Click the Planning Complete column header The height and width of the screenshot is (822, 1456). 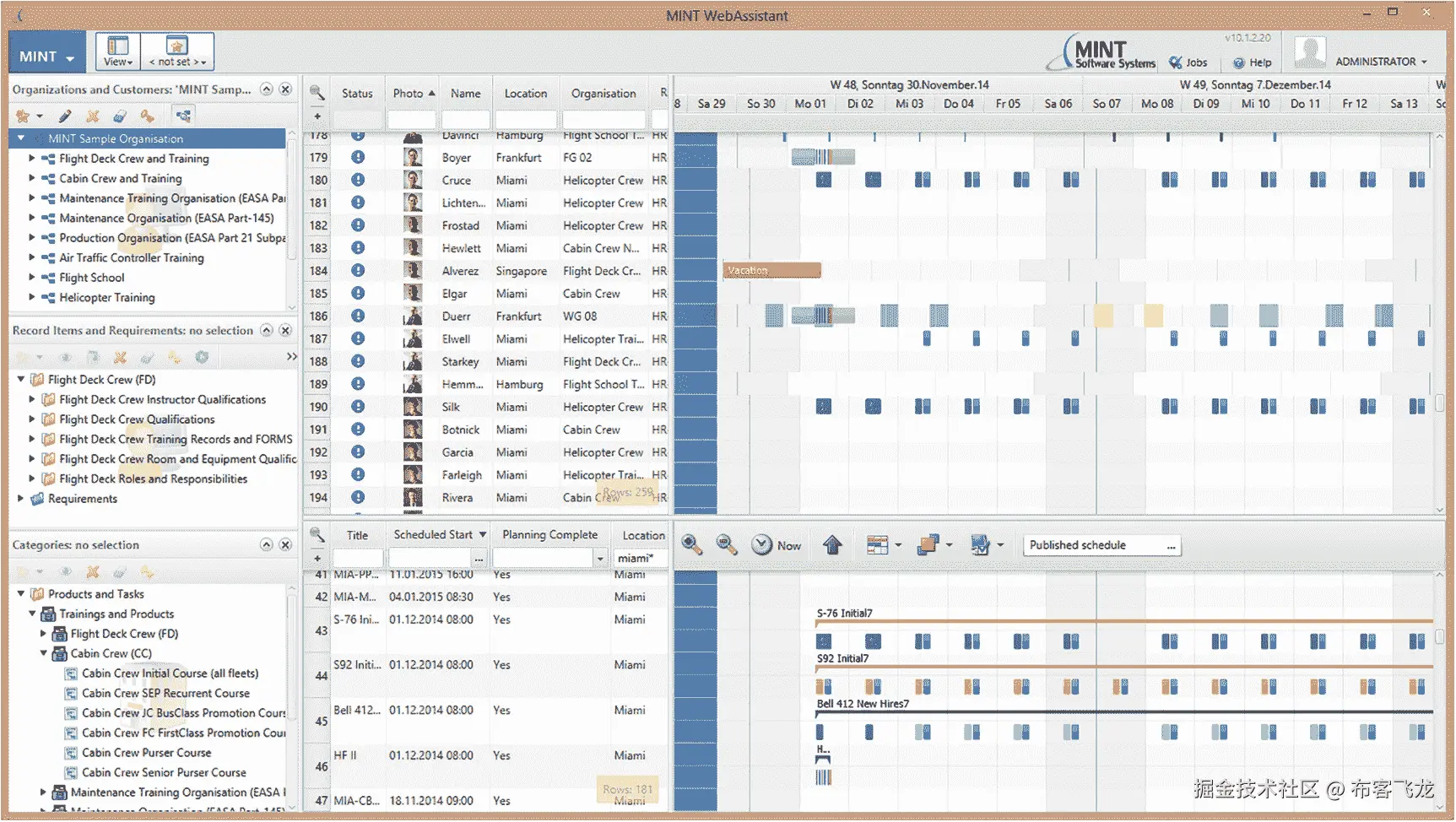pos(550,534)
